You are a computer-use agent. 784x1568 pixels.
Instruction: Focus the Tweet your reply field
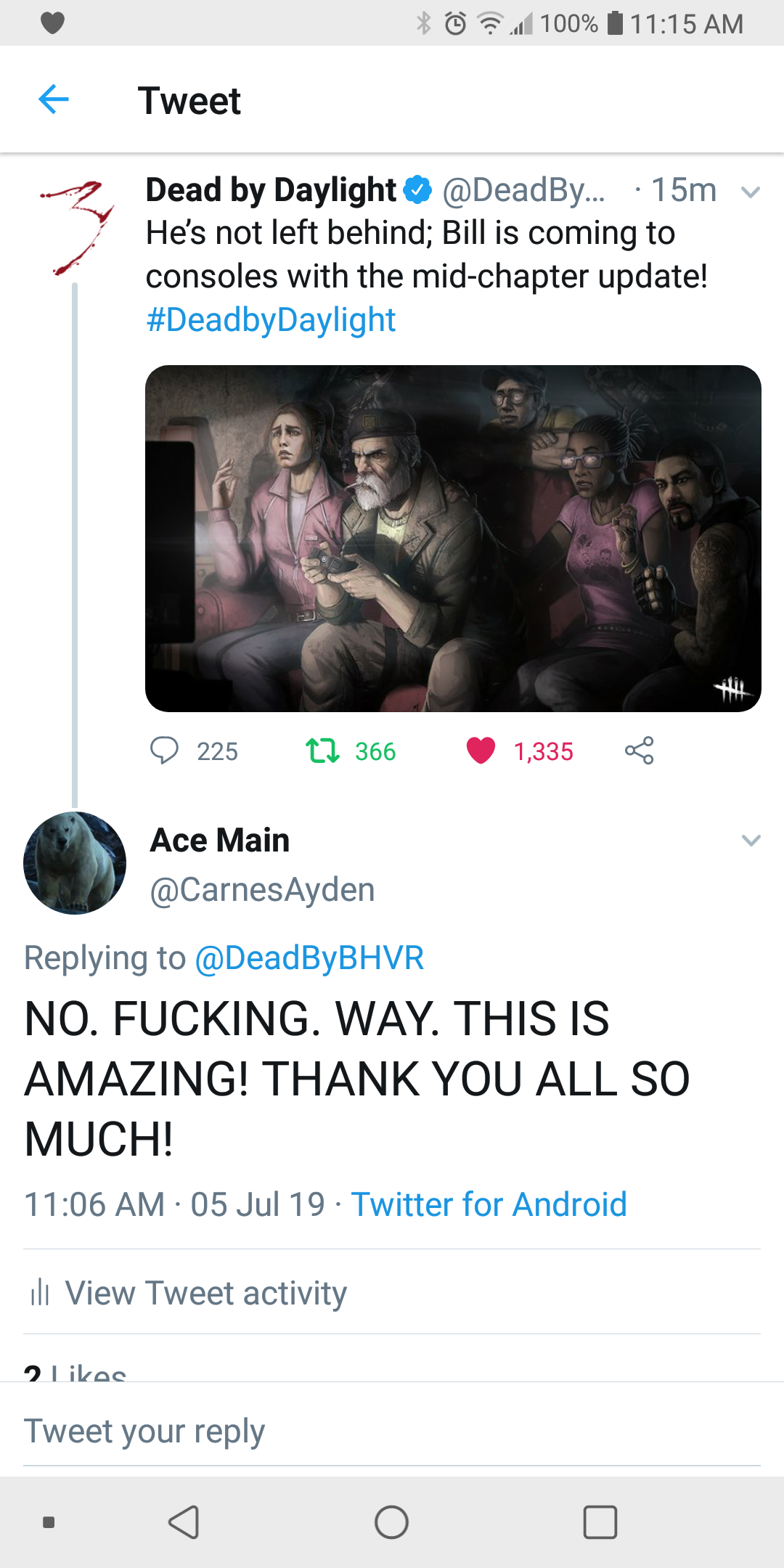(392, 1431)
